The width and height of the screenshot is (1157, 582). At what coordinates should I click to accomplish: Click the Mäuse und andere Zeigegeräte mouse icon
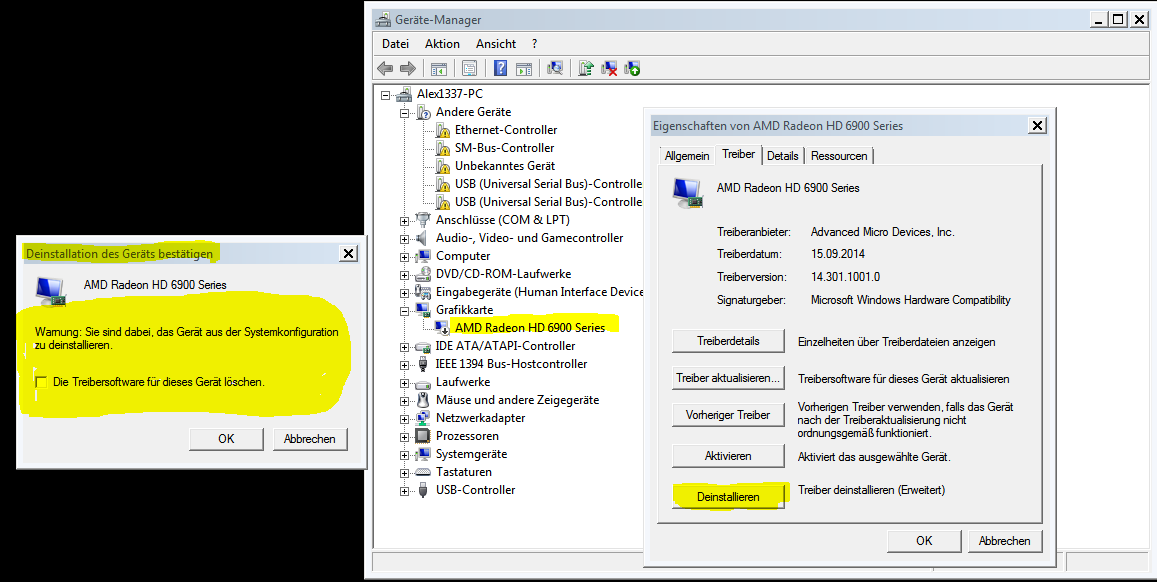[423, 400]
